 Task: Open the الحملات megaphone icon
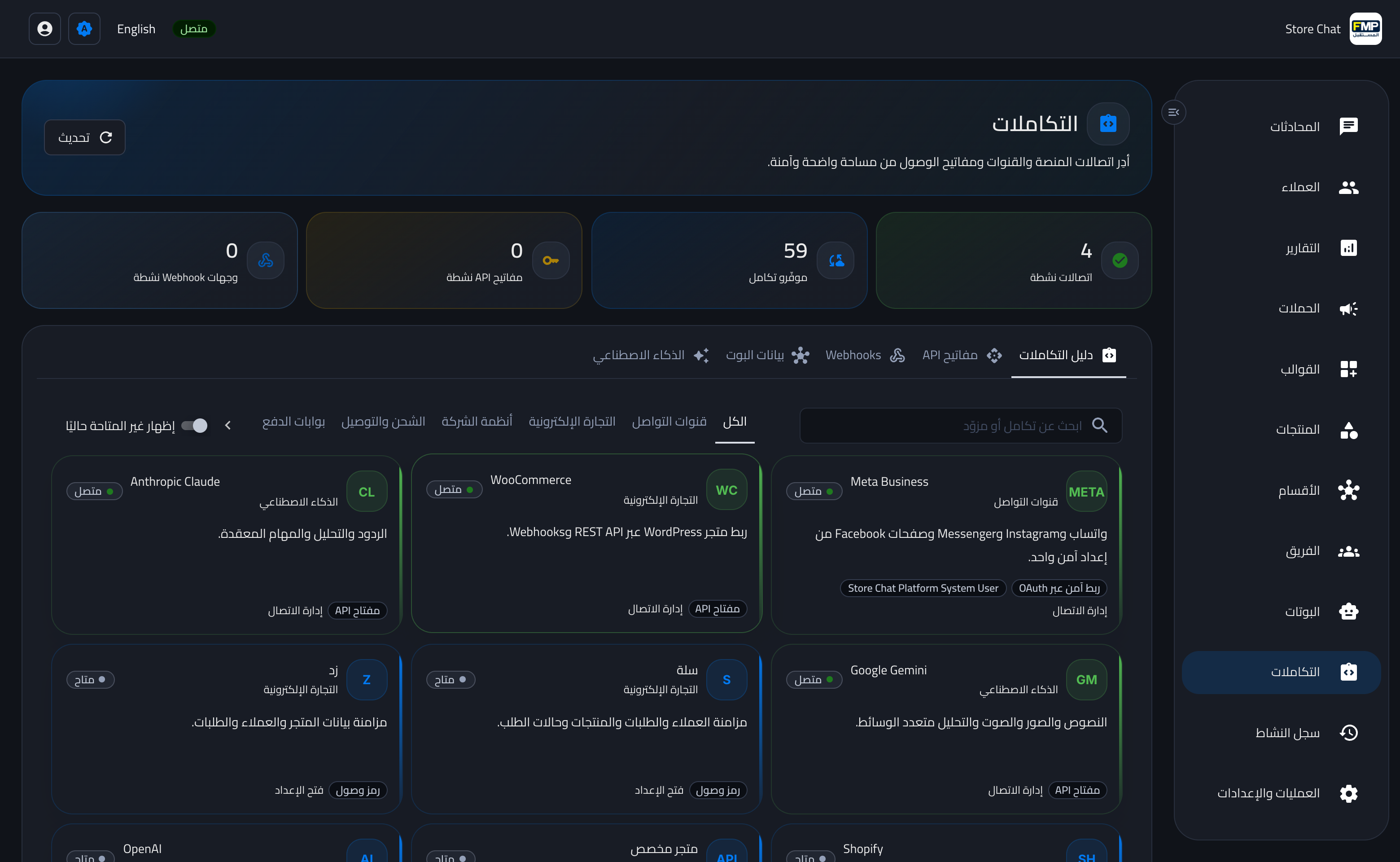(1348, 308)
